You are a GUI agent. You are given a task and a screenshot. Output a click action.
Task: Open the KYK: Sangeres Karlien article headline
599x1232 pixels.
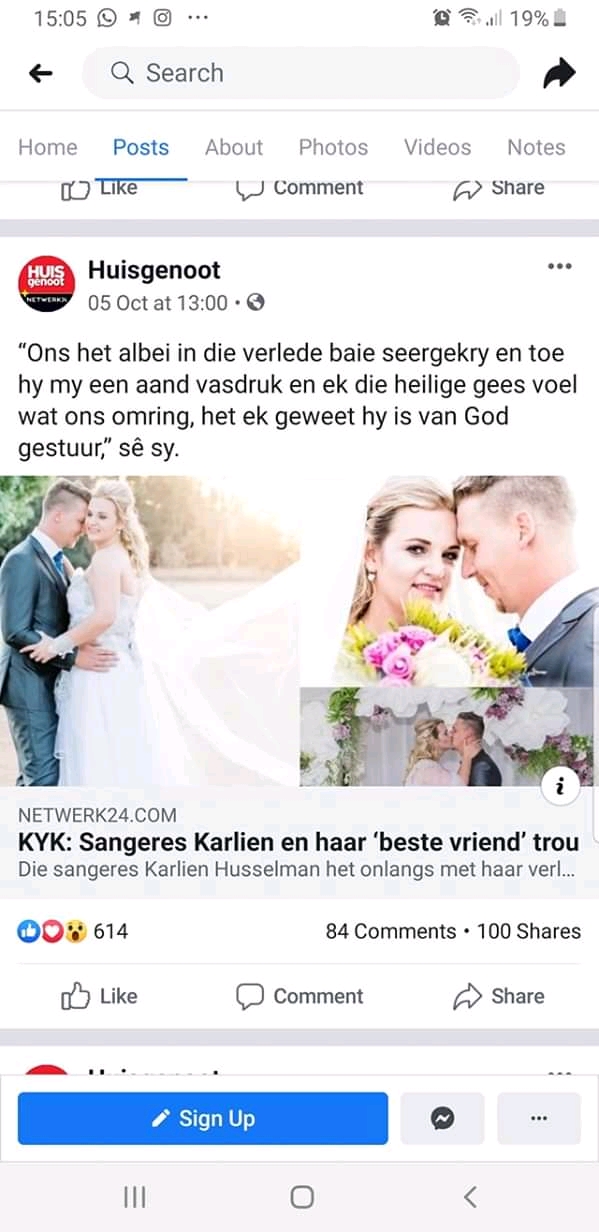click(298, 842)
